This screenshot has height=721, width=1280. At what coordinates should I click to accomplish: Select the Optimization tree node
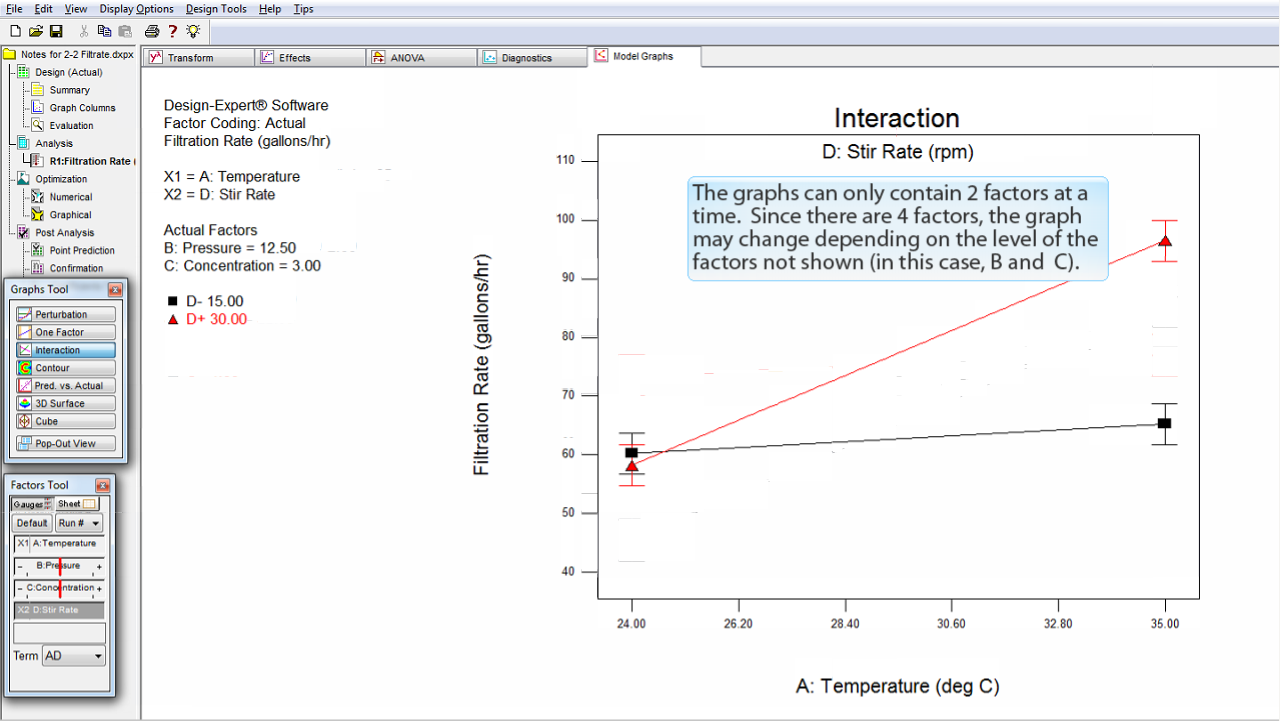53,179
